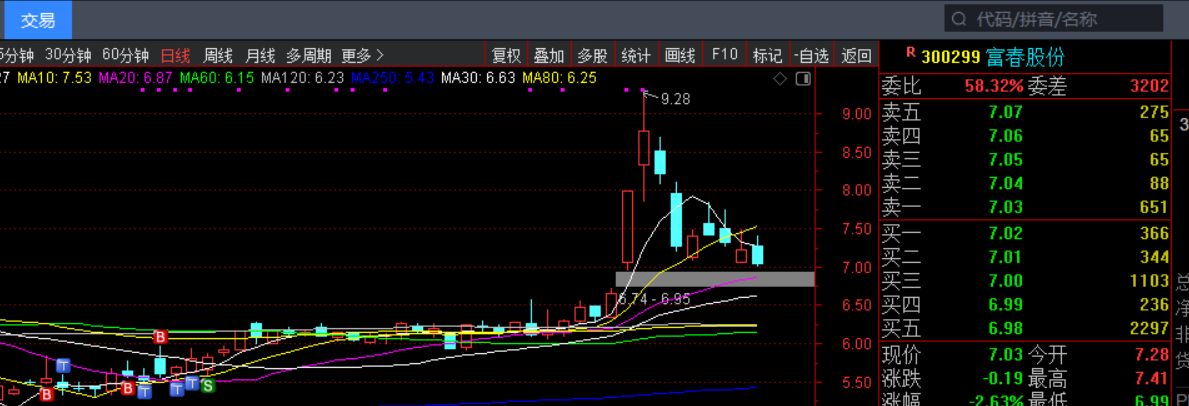The height and width of the screenshot is (406, 1189).
Task: Remove stock via -自选 button
Action: coord(812,55)
